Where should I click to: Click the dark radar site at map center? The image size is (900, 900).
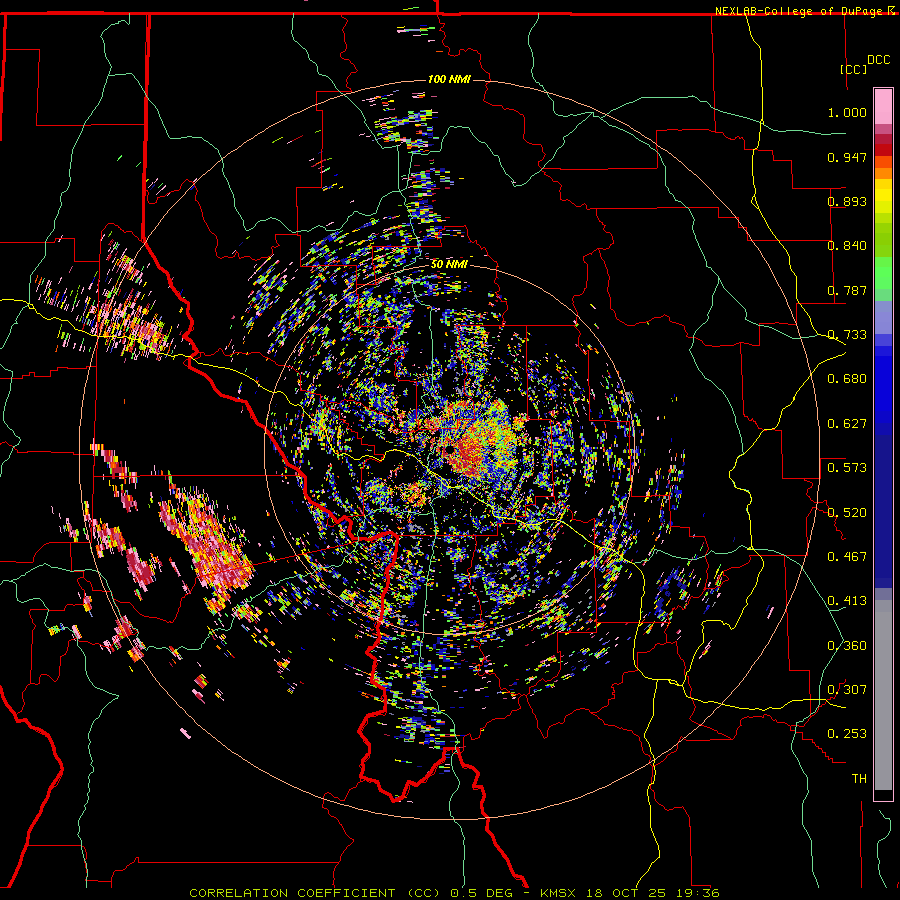tap(448, 448)
